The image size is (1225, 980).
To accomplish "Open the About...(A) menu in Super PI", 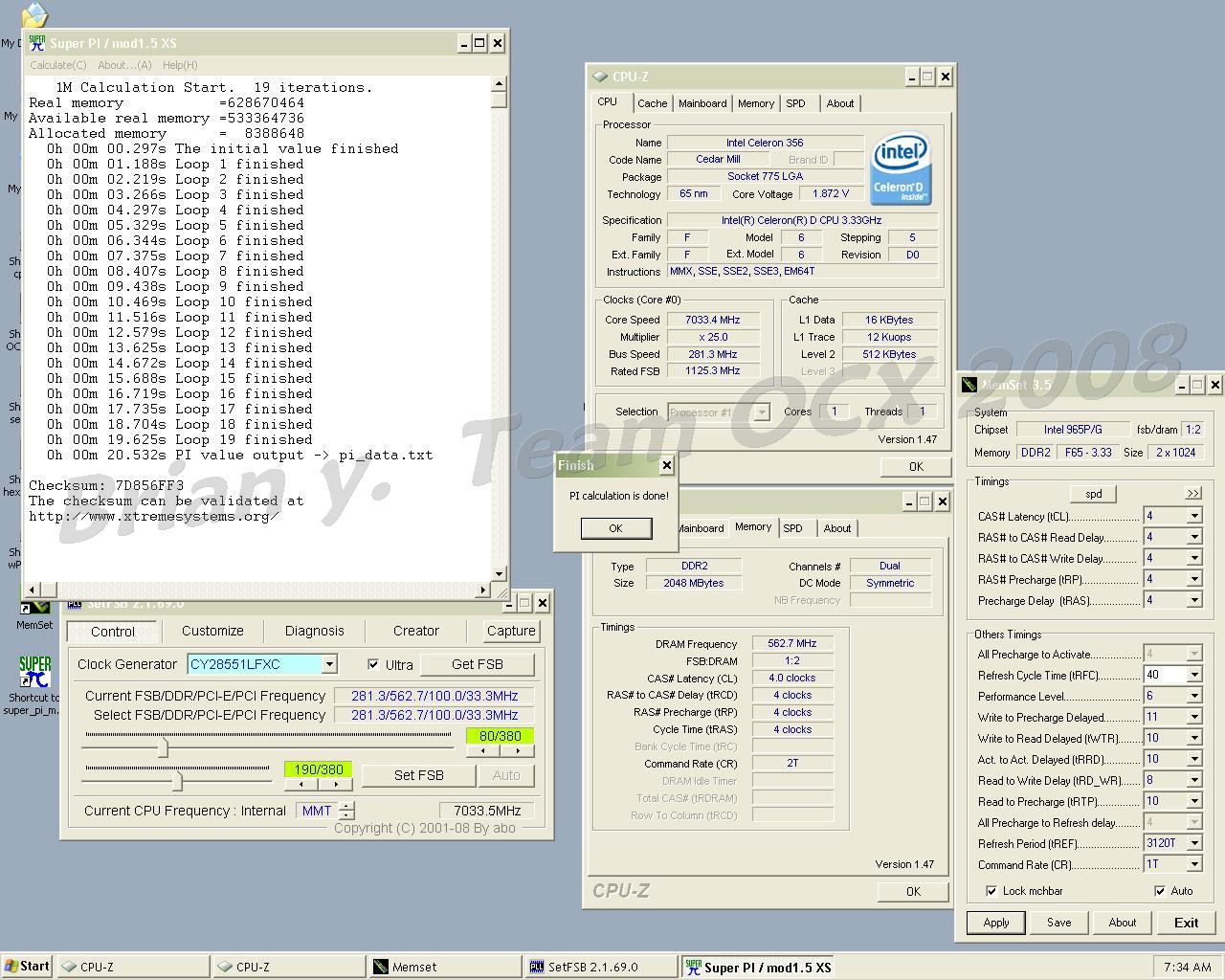I will [124, 65].
